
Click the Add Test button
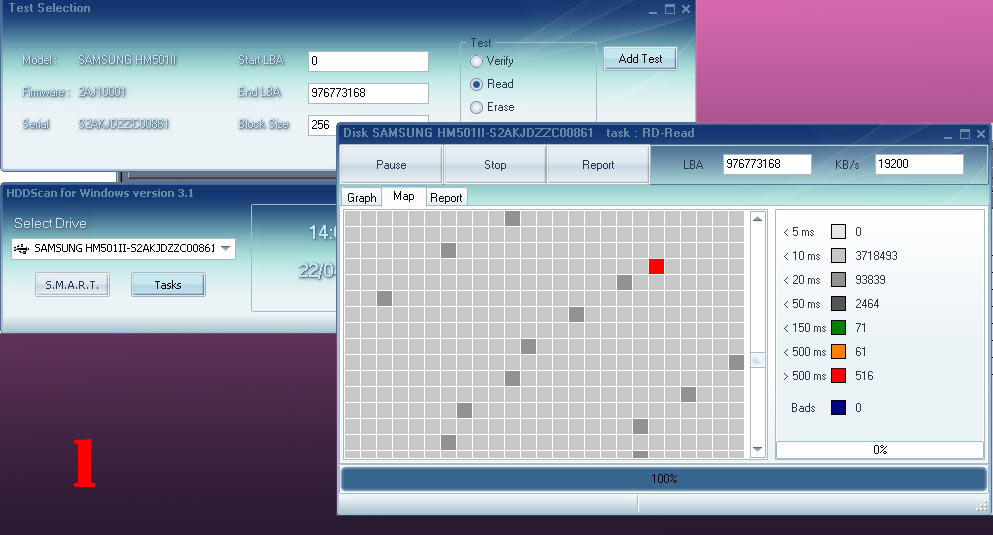coord(640,59)
